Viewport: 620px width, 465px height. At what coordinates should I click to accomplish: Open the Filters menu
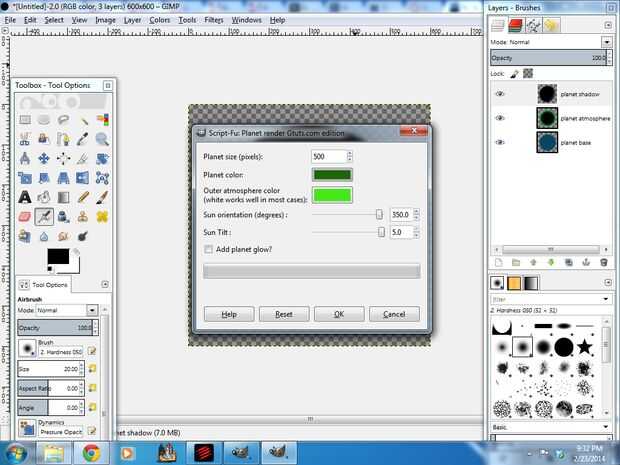(x=214, y=20)
